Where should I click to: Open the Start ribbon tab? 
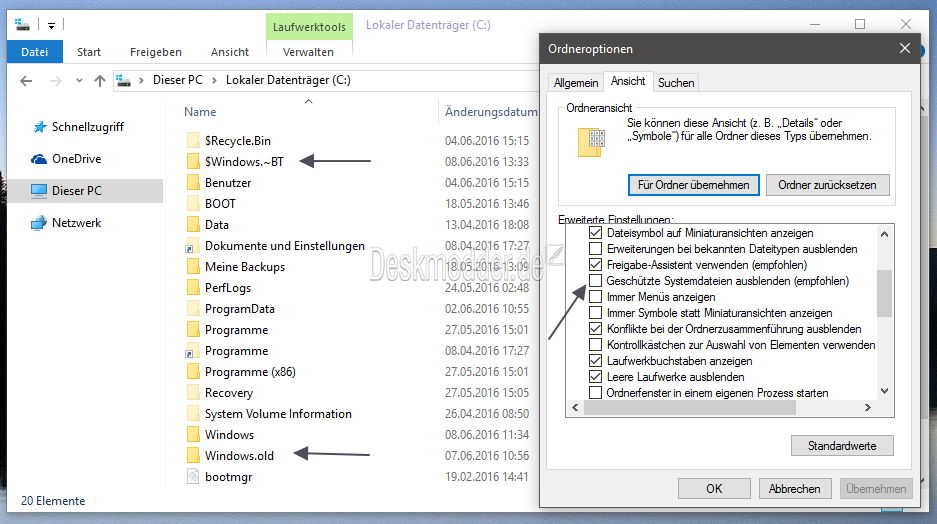point(88,52)
